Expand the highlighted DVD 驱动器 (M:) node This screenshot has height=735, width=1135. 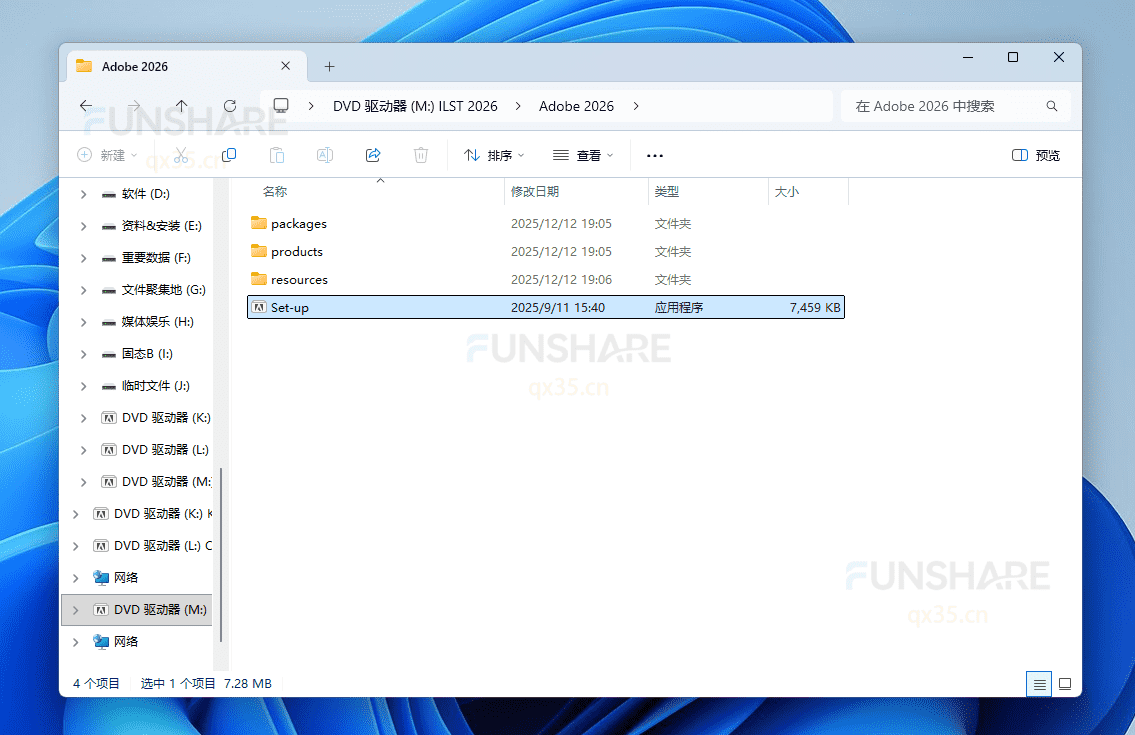(x=75, y=610)
